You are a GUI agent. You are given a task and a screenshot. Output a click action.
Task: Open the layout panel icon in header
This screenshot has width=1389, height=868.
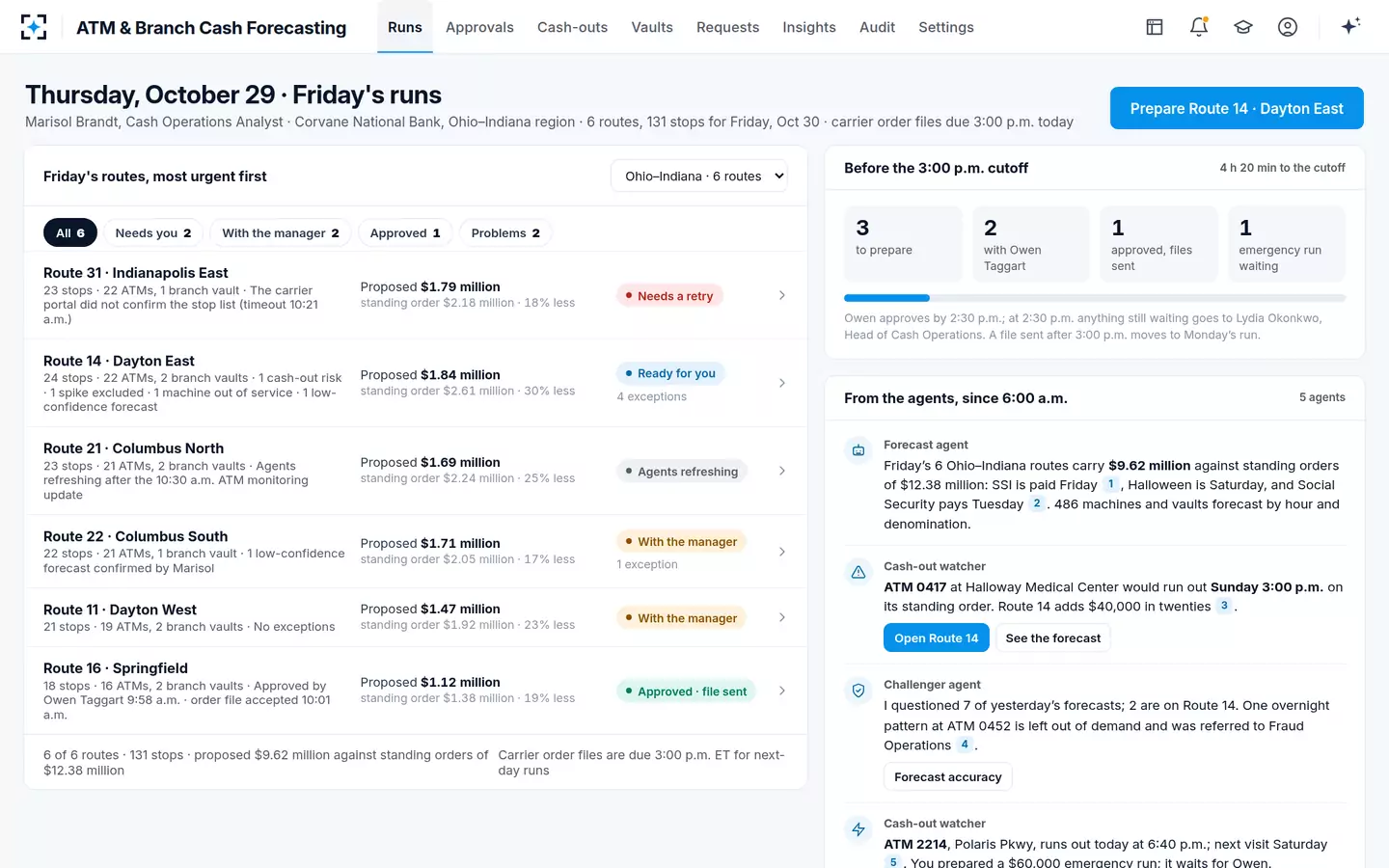coord(1155,27)
